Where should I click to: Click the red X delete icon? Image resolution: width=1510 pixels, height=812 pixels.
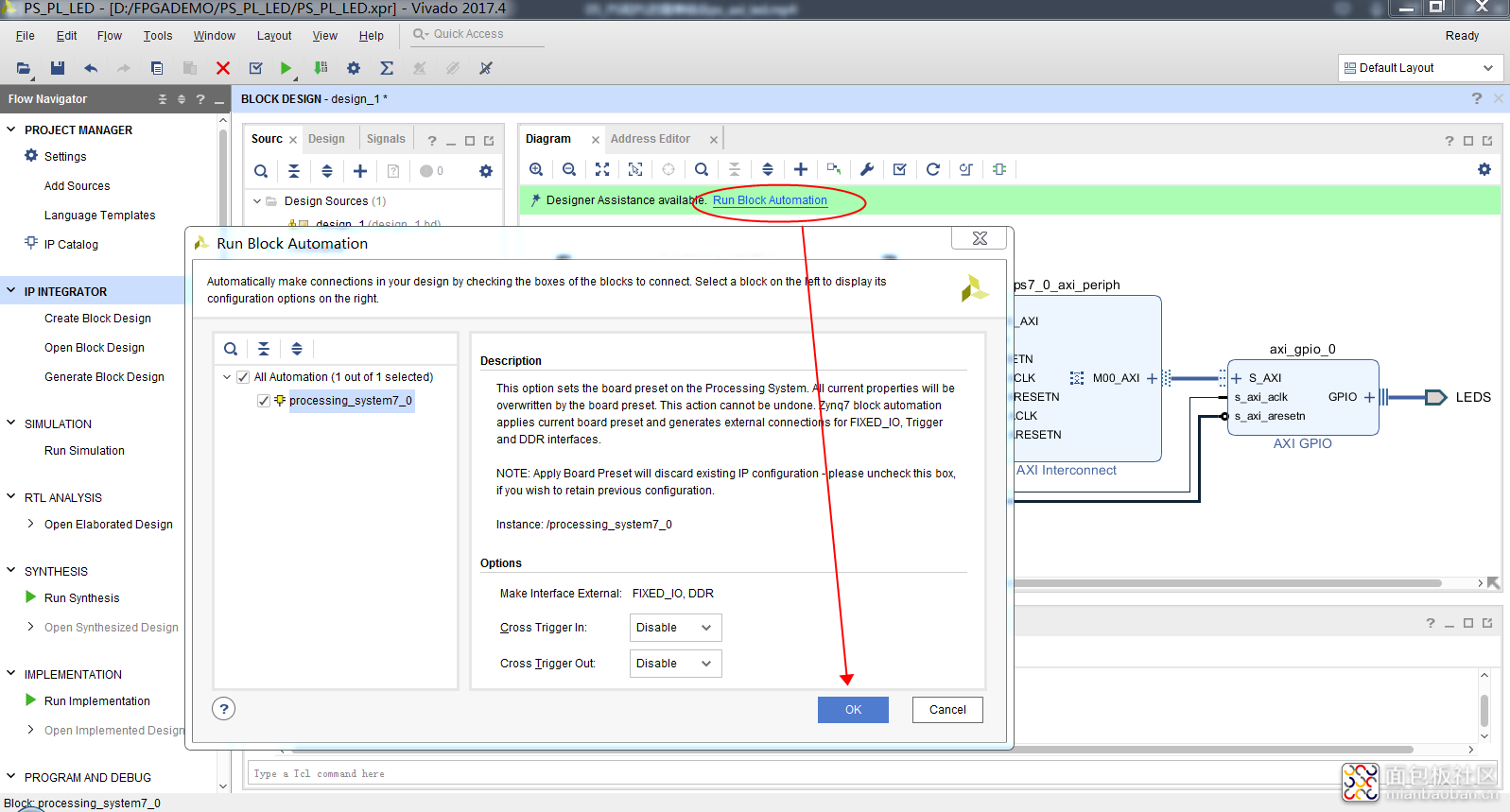pos(223,68)
